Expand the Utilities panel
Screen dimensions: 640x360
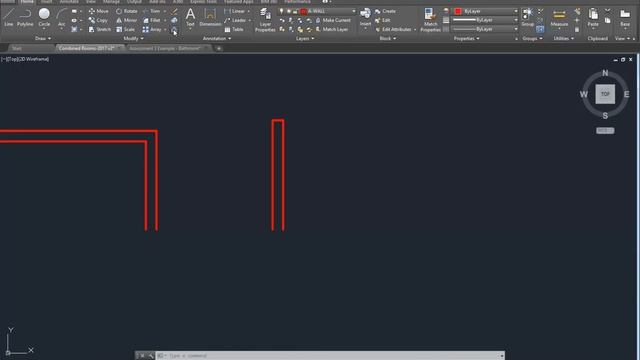[x=564, y=38]
